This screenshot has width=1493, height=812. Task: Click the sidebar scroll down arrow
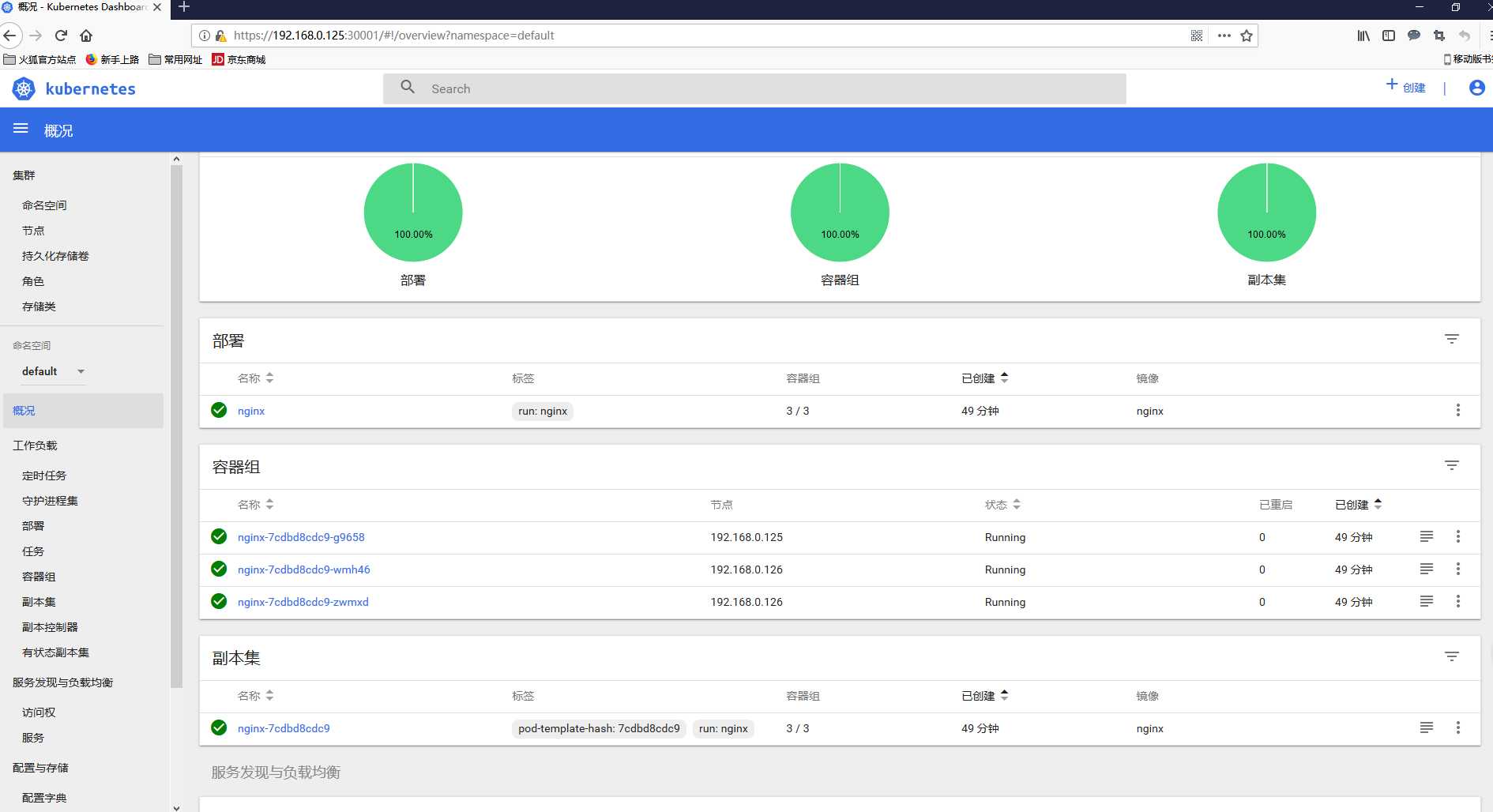point(176,806)
